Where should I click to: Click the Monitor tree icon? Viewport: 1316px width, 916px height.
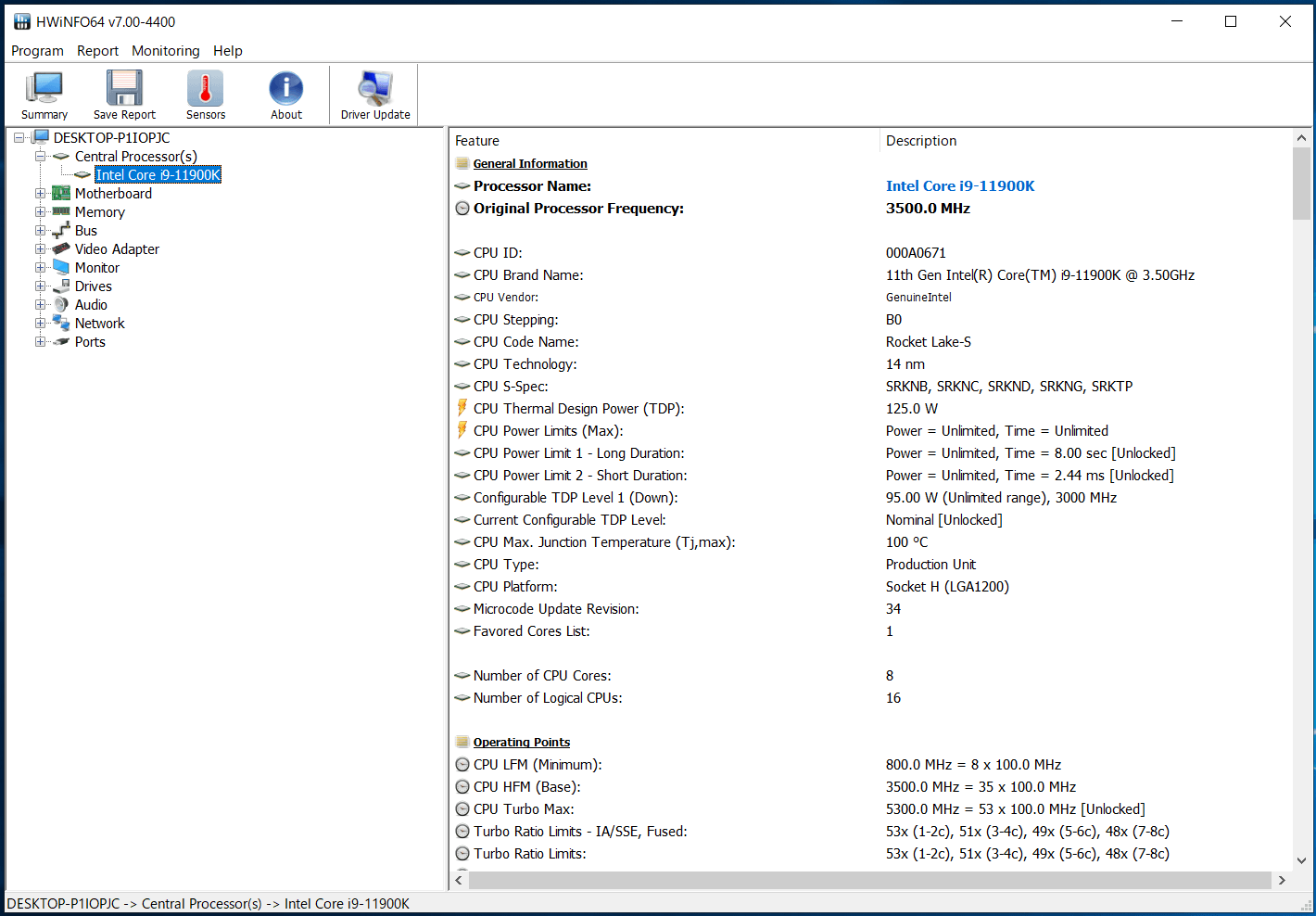[61, 267]
